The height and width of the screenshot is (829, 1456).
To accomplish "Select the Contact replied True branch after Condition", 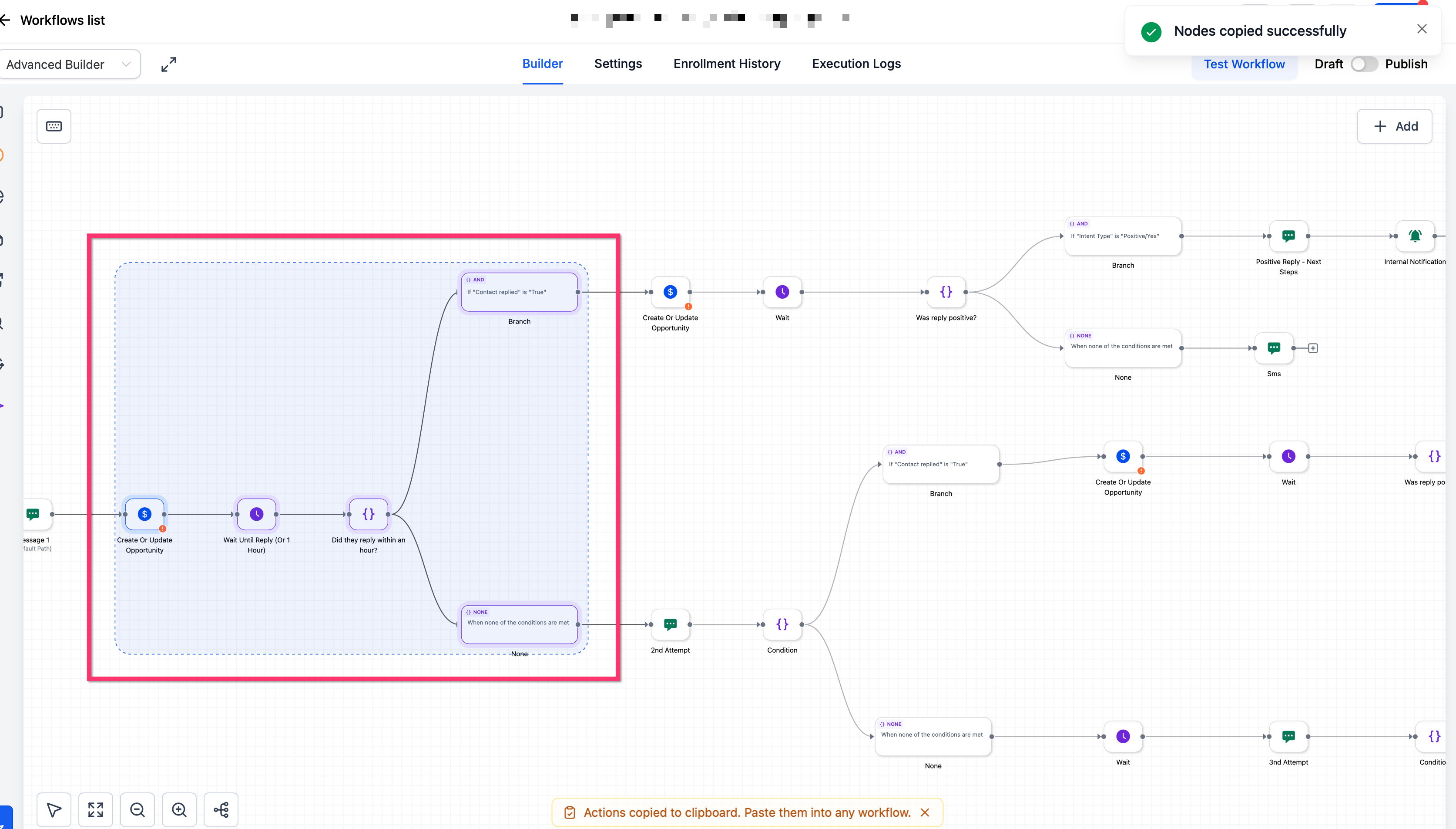I will 940,465.
